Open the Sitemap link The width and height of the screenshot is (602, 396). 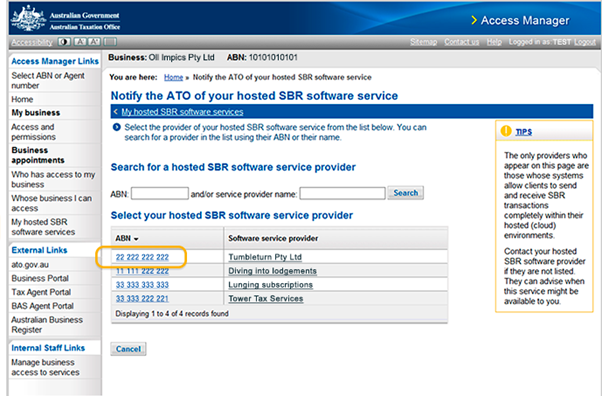423,41
